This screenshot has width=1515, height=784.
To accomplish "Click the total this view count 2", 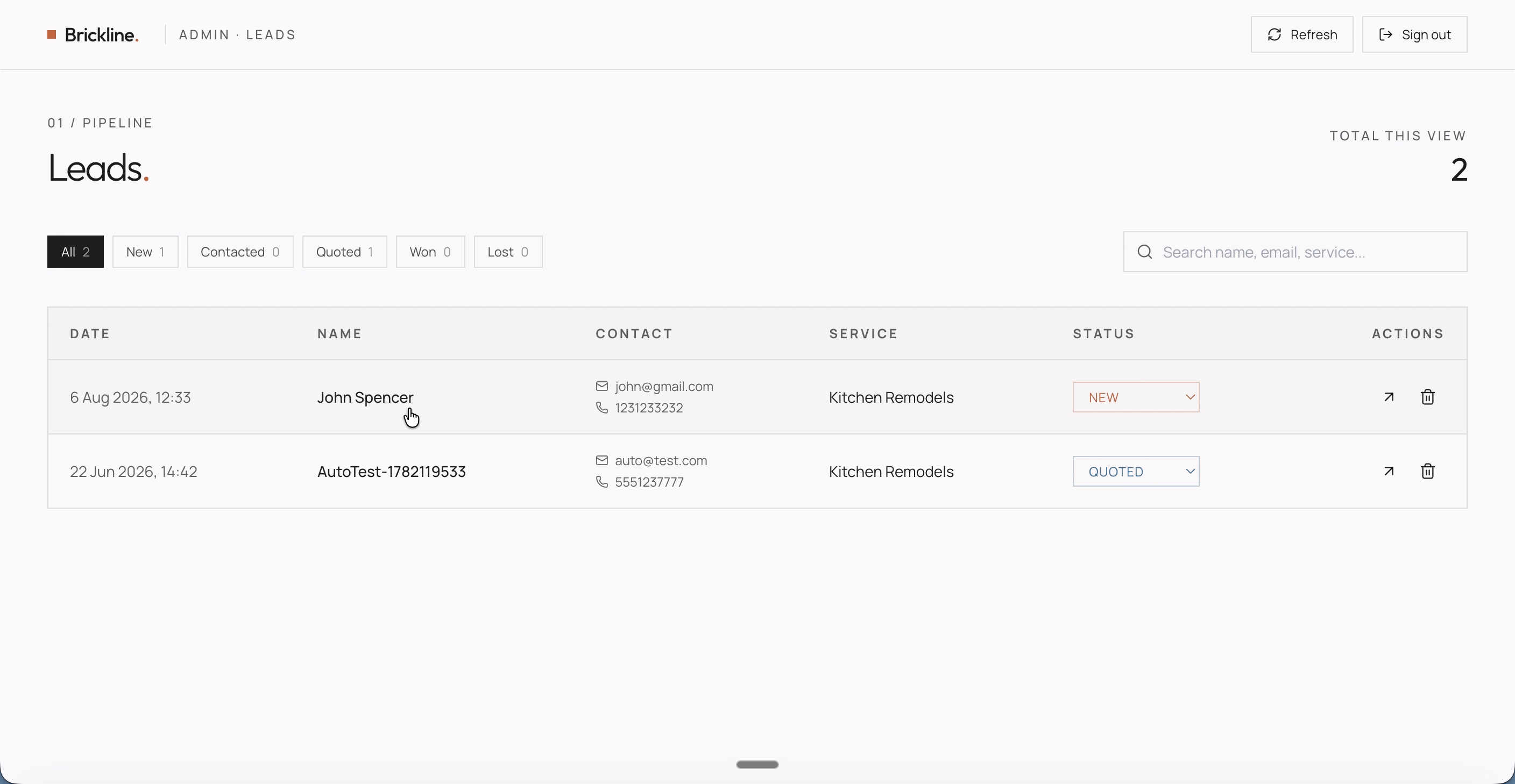I will pyautogui.click(x=1459, y=170).
